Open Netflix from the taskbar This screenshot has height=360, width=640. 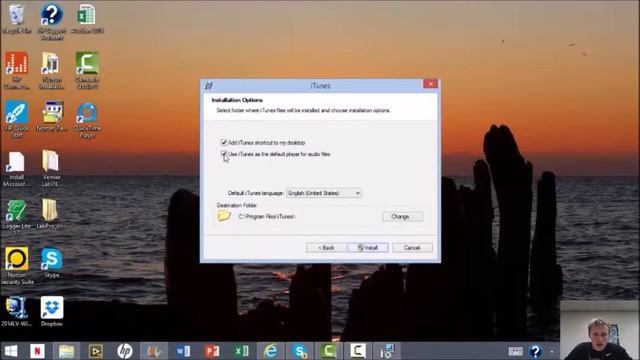click(x=37, y=351)
